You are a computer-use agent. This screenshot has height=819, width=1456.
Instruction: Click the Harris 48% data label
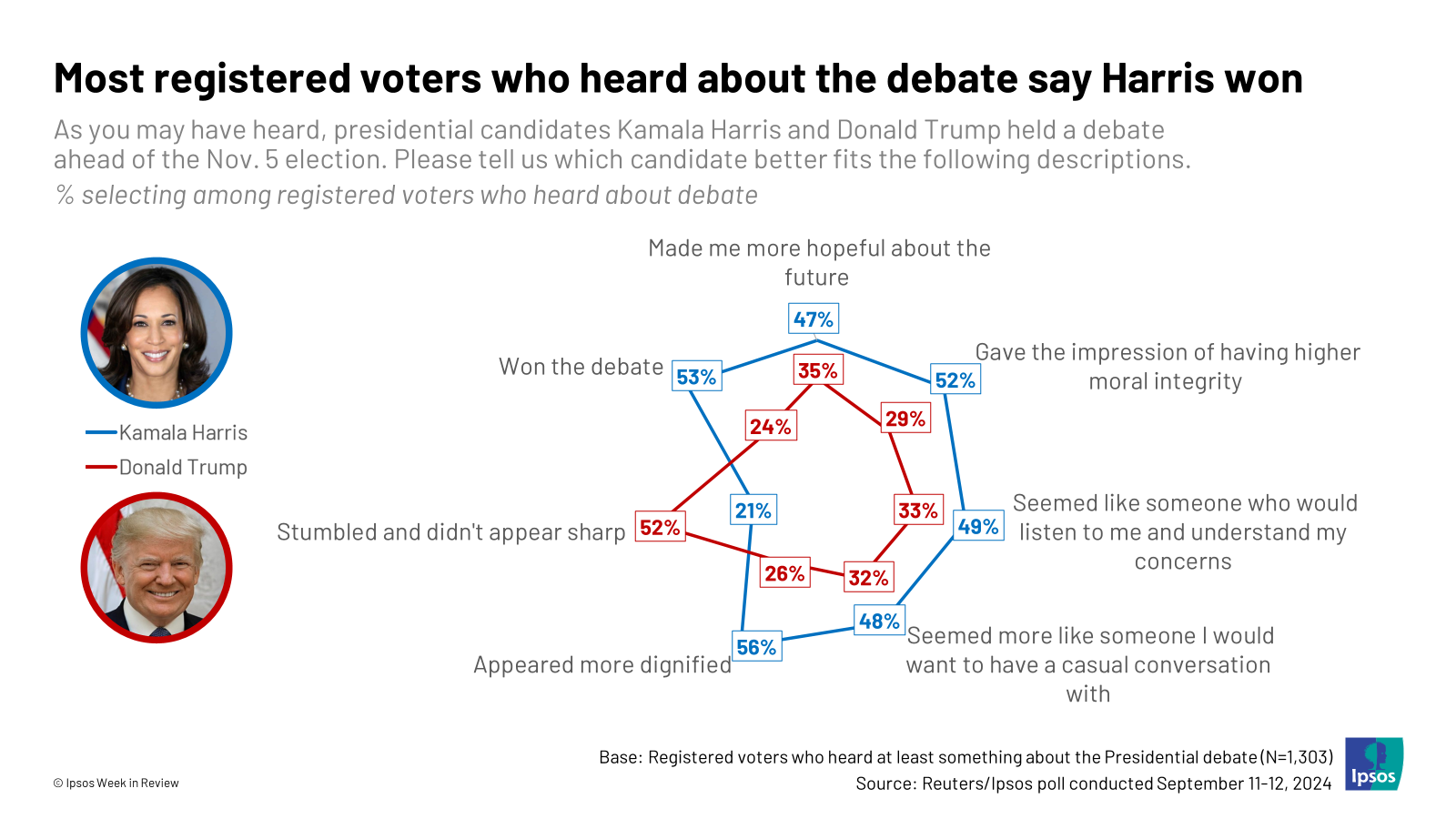click(x=879, y=621)
